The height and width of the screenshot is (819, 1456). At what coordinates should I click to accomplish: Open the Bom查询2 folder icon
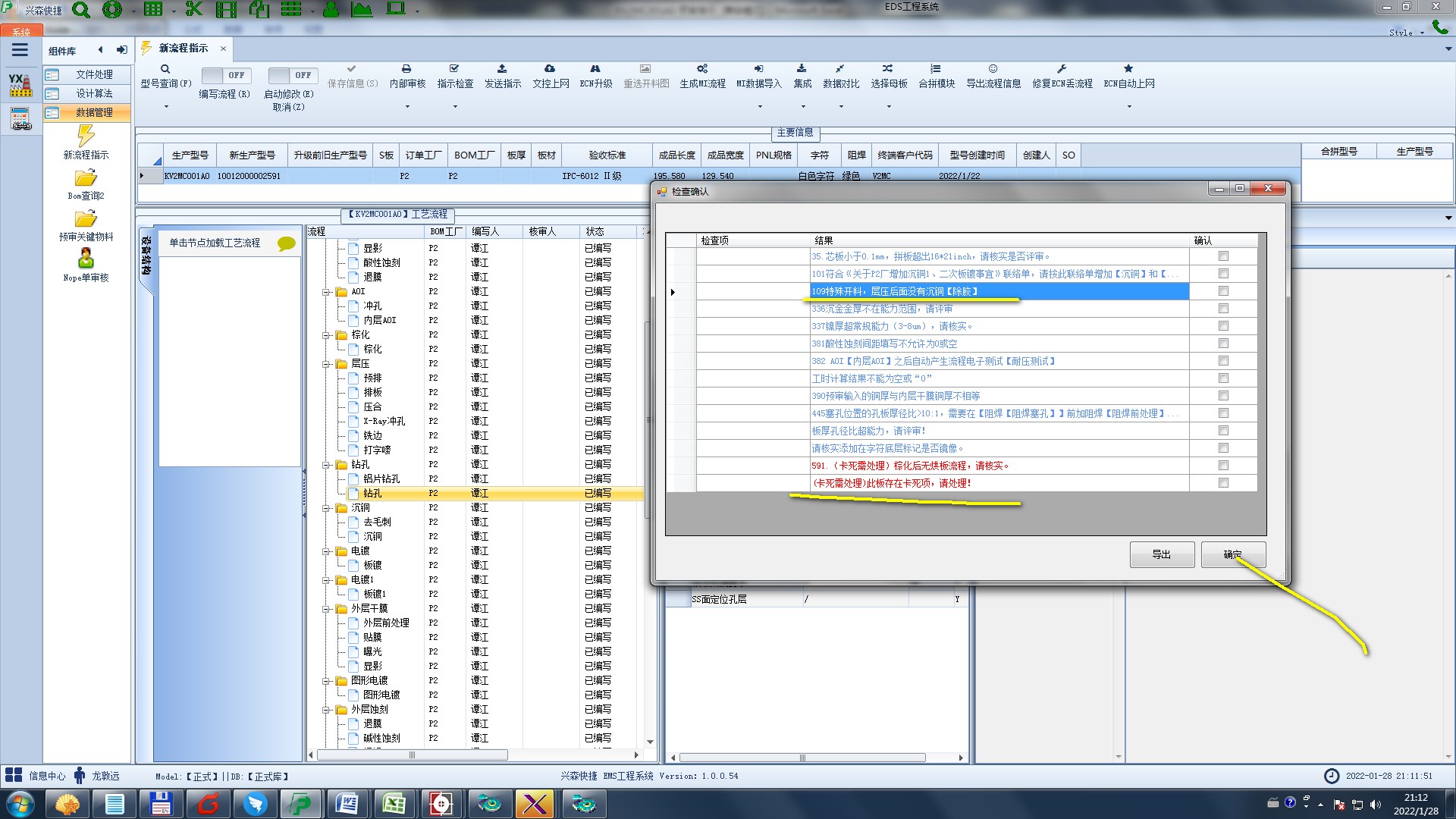point(86,178)
